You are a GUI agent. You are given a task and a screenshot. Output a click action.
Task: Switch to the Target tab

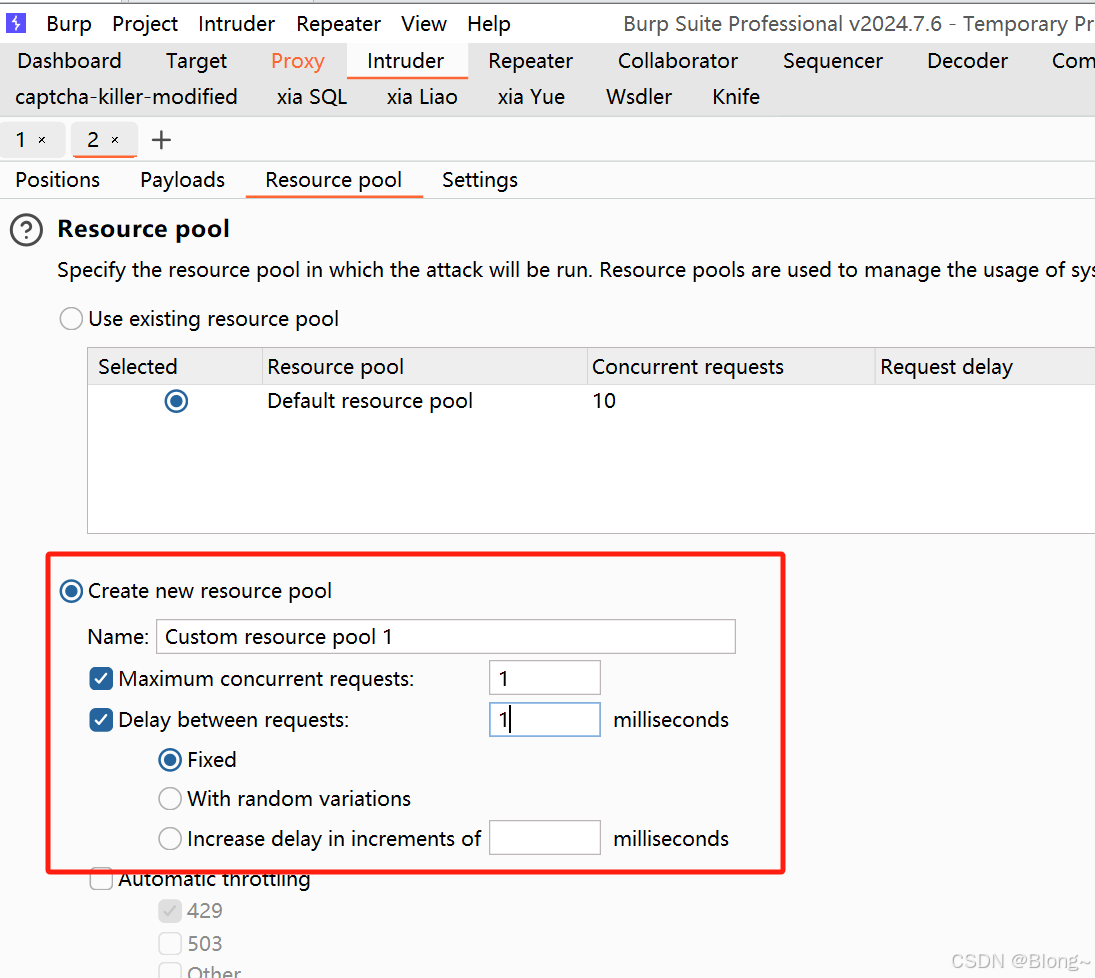click(196, 61)
